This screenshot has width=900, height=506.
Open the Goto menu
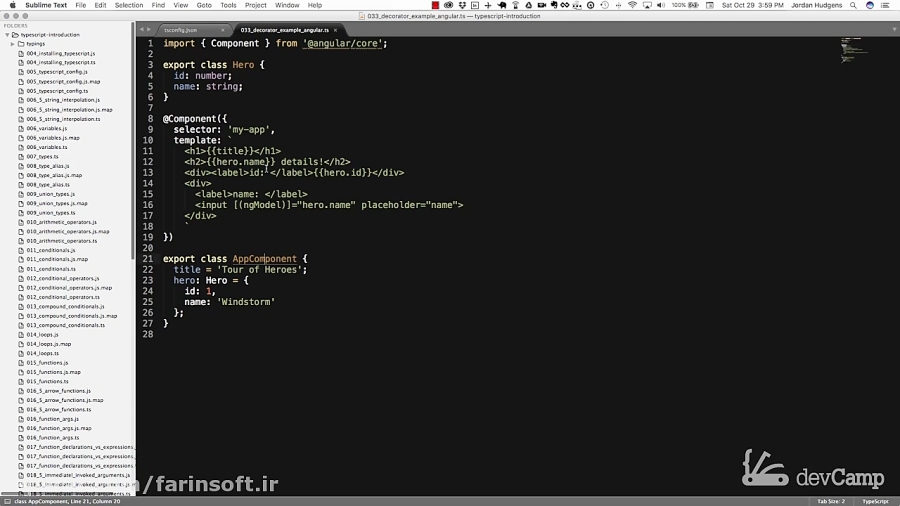tap(204, 5)
